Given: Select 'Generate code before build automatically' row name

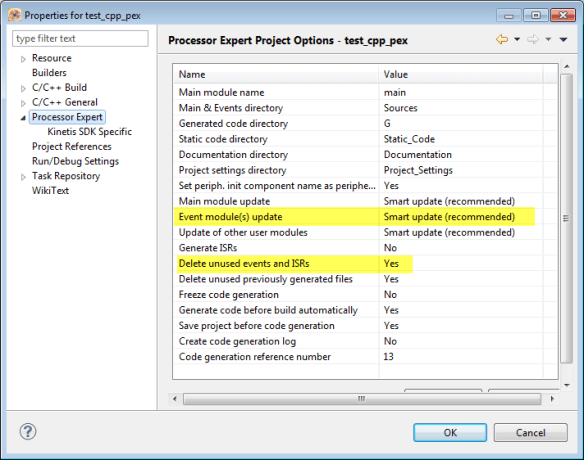Looking at the screenshot, I should [x=268, y=310].
